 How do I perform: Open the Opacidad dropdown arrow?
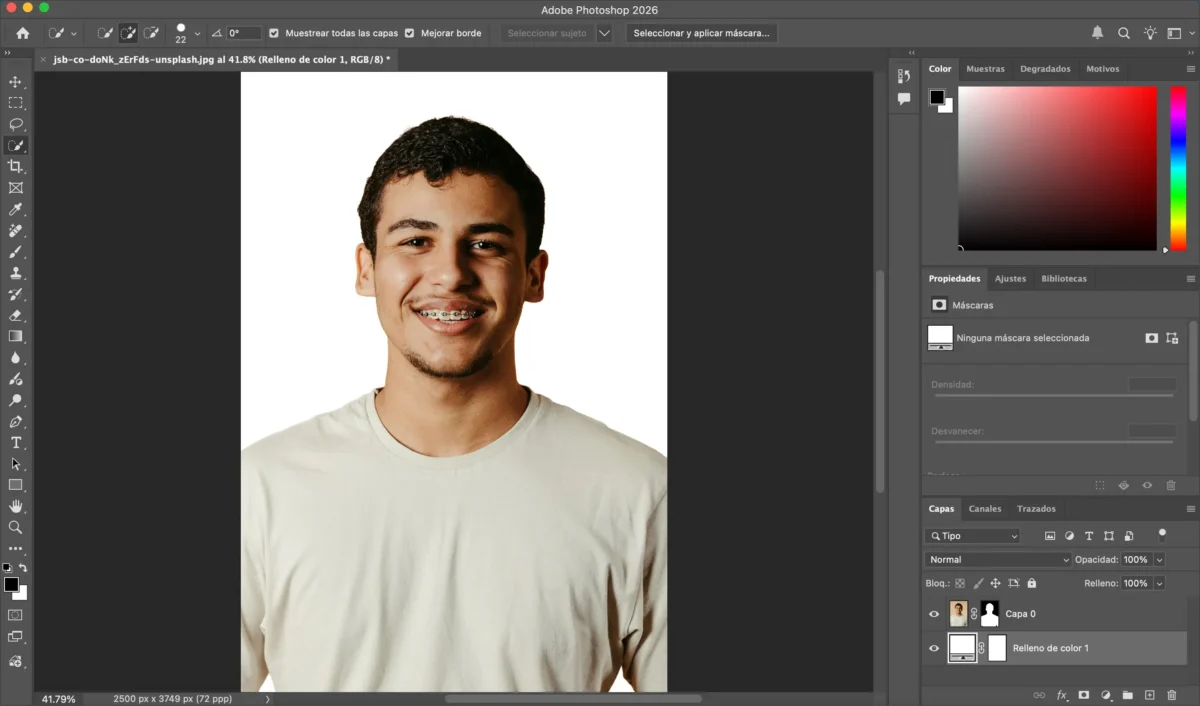[x=1159, y=560]
